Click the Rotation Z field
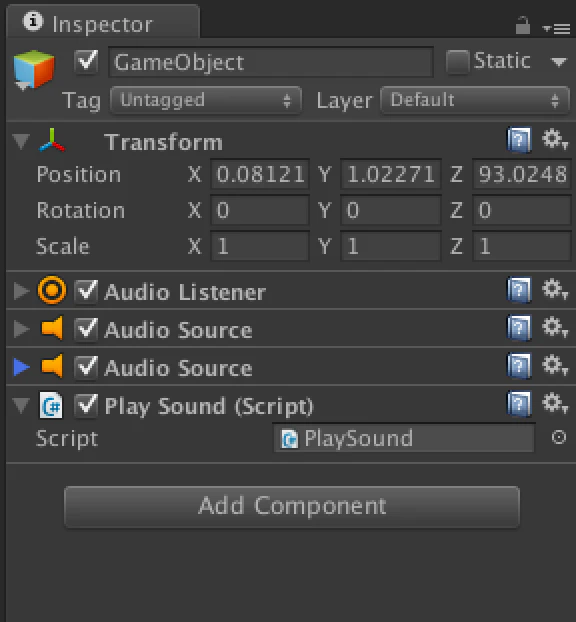Viewport: 576px width, 622px height. [522, 210]
